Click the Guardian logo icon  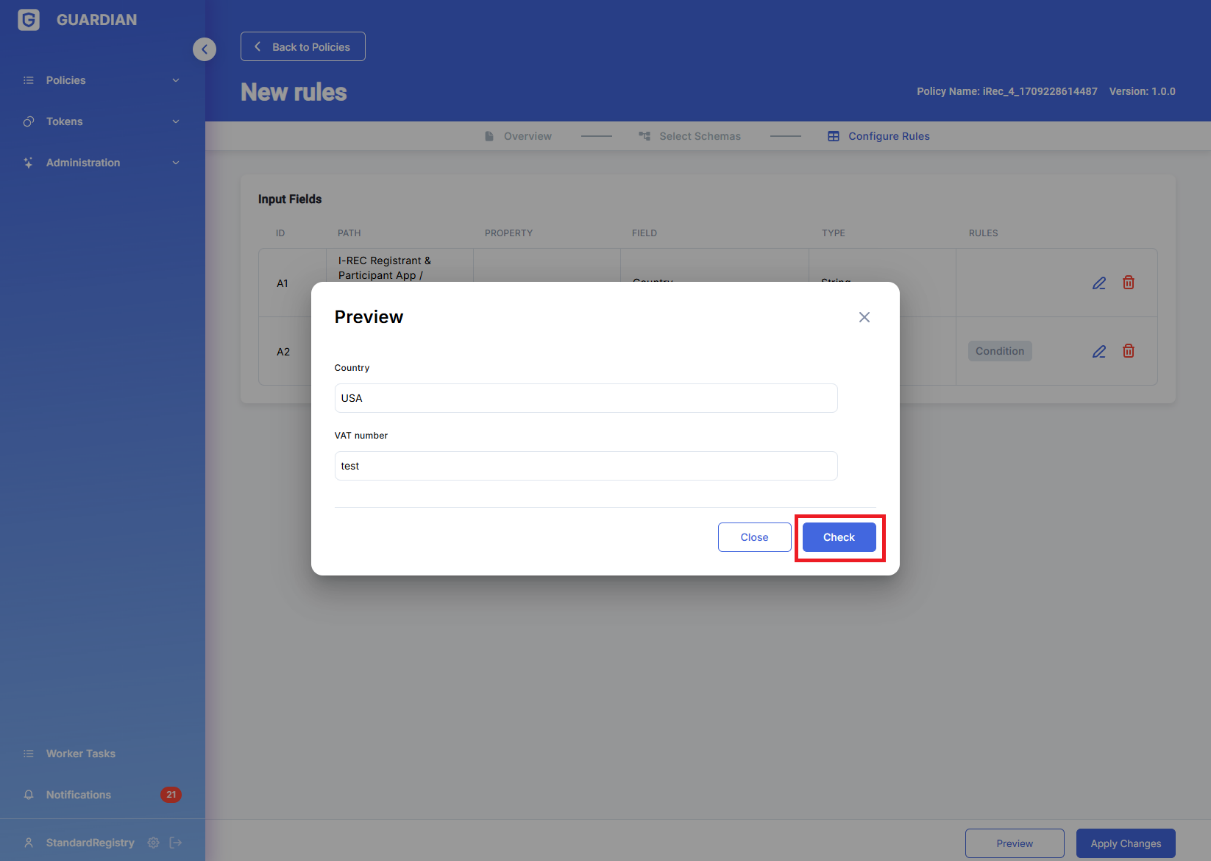(29, 20)
